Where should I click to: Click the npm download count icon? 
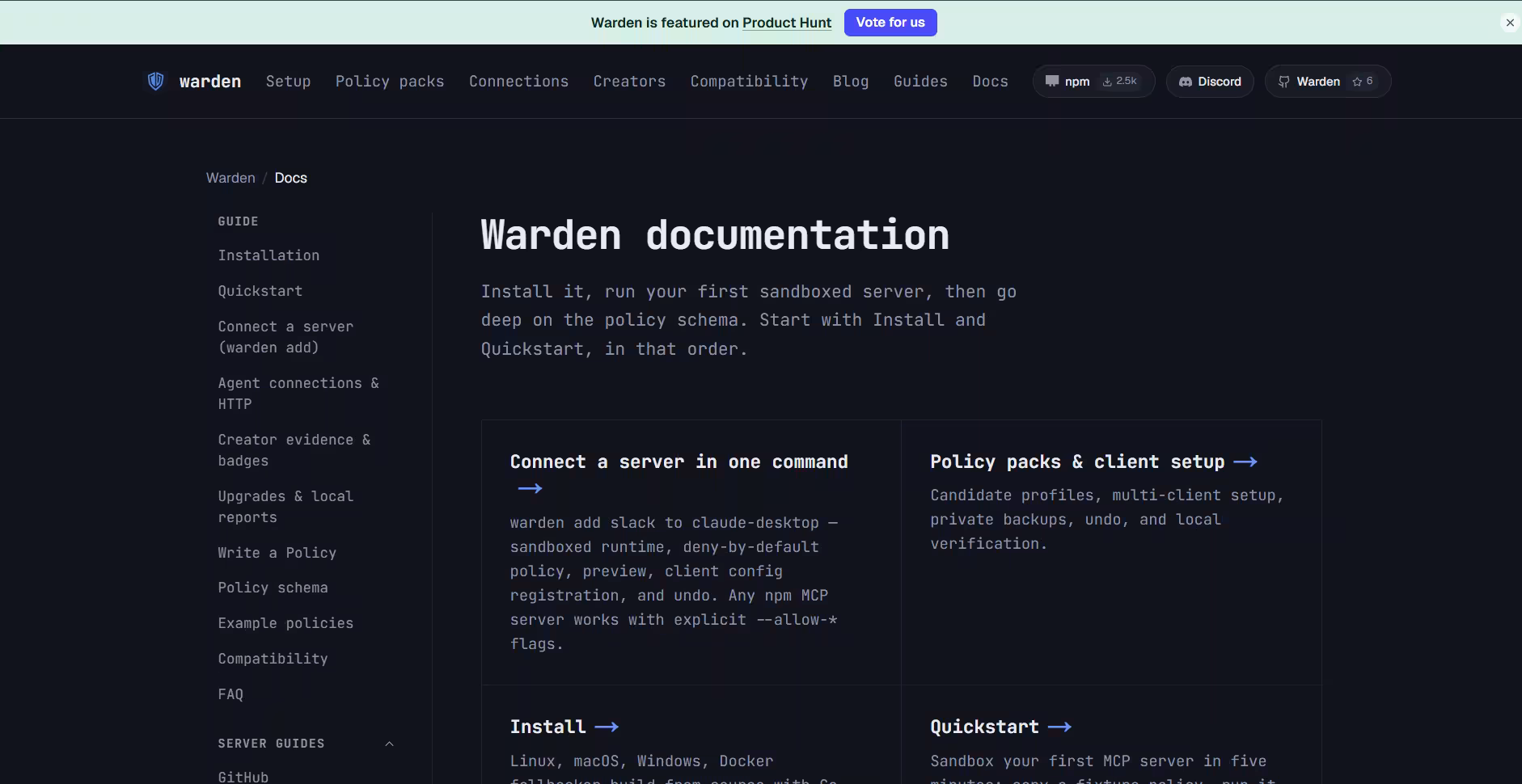tap(1107, 82)
